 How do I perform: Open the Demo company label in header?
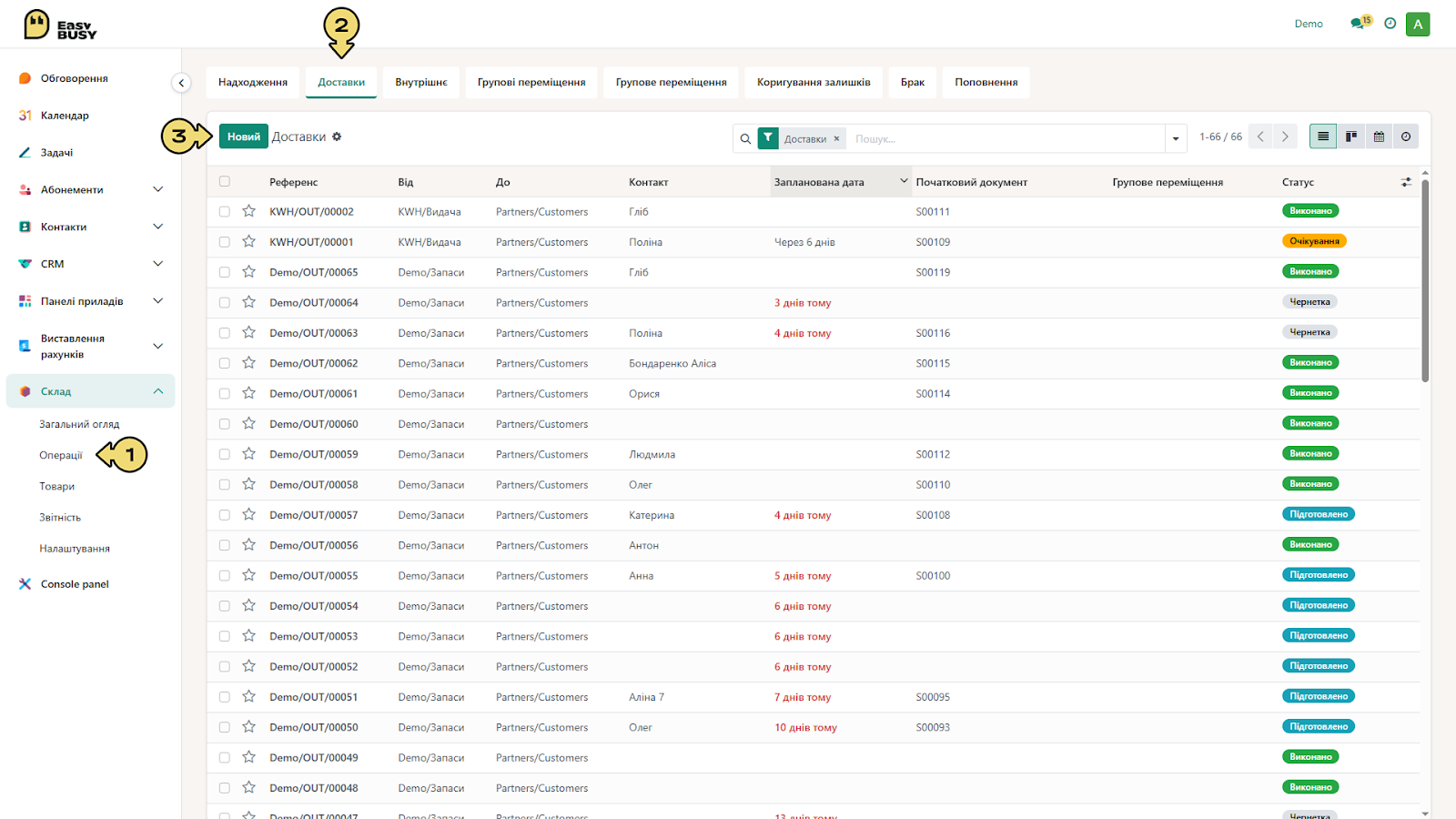coord(1309,24)
